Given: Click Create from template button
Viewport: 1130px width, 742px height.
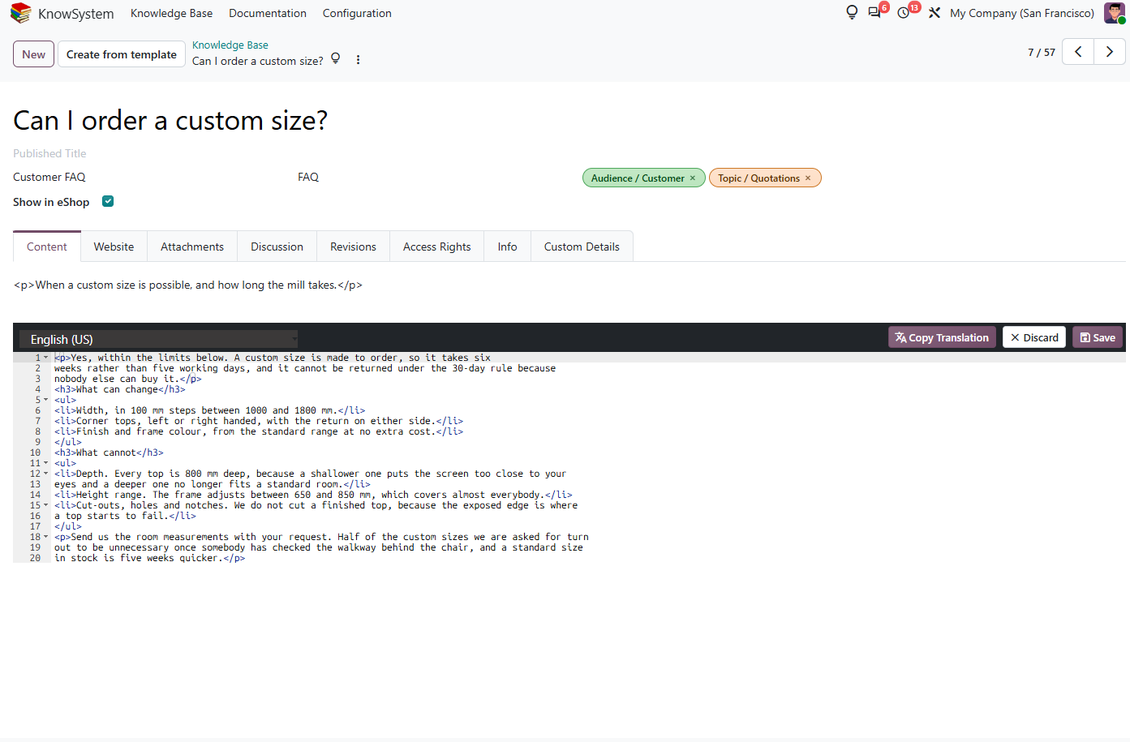Looking at the screenshot, I should pyautogui.click(x=121, y=54).
